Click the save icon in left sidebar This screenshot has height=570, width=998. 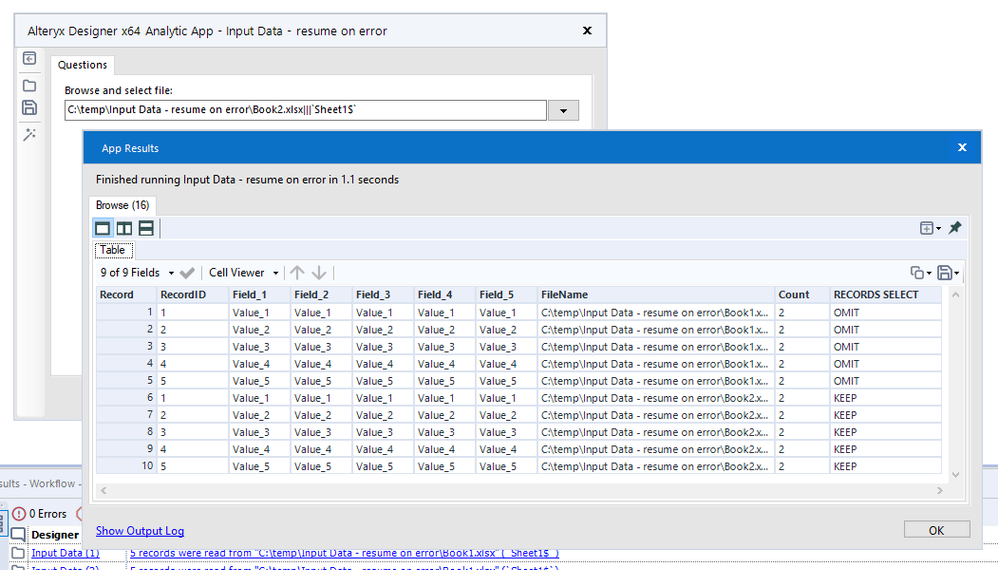point(29,108)
